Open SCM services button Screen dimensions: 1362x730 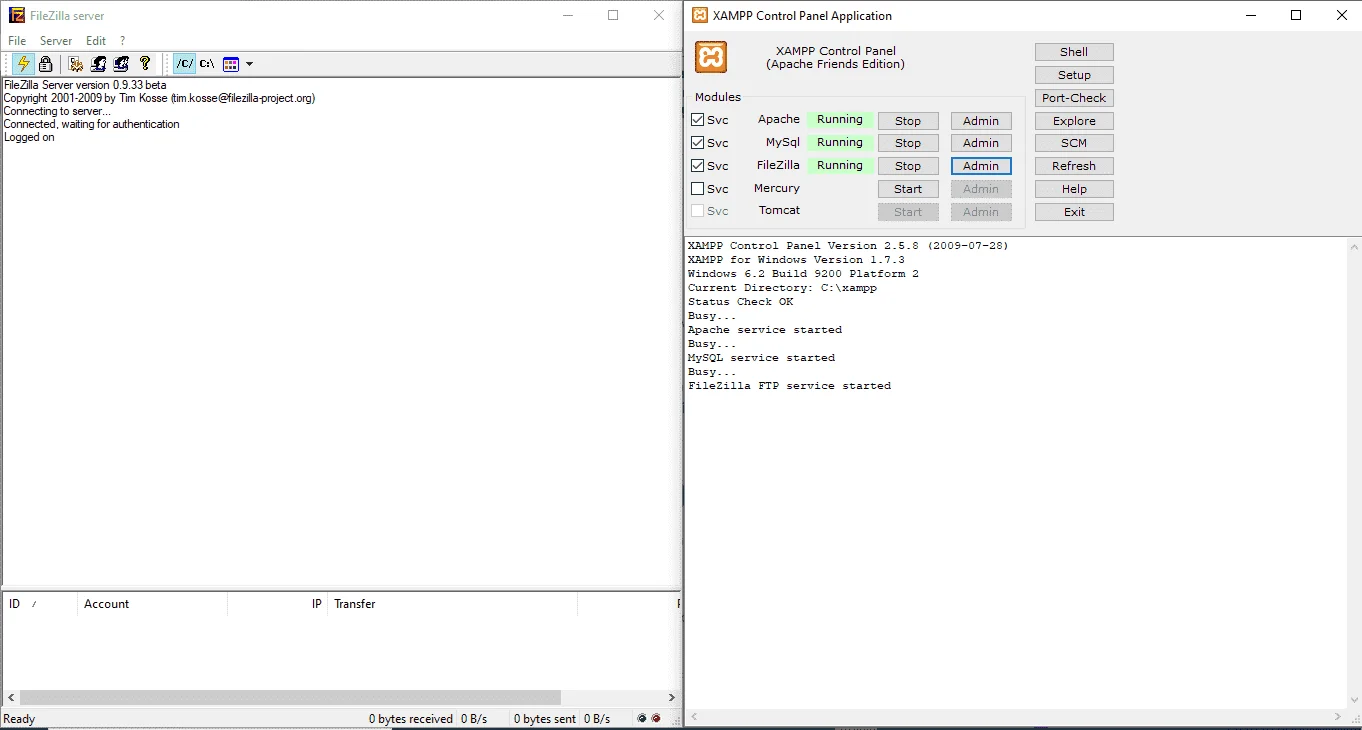(1074, 143)
